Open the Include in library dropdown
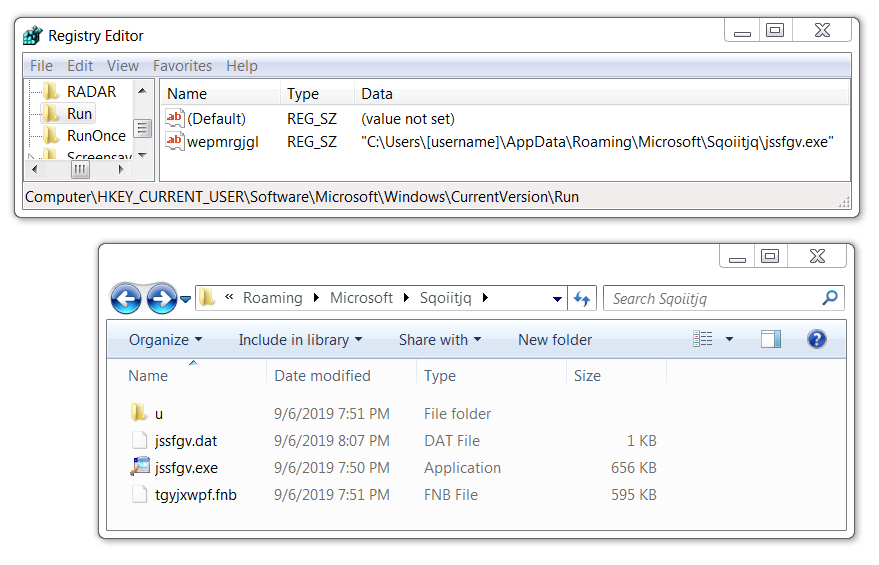The width and height of the screenshot is (879, 565). click(x=300, y=340)
